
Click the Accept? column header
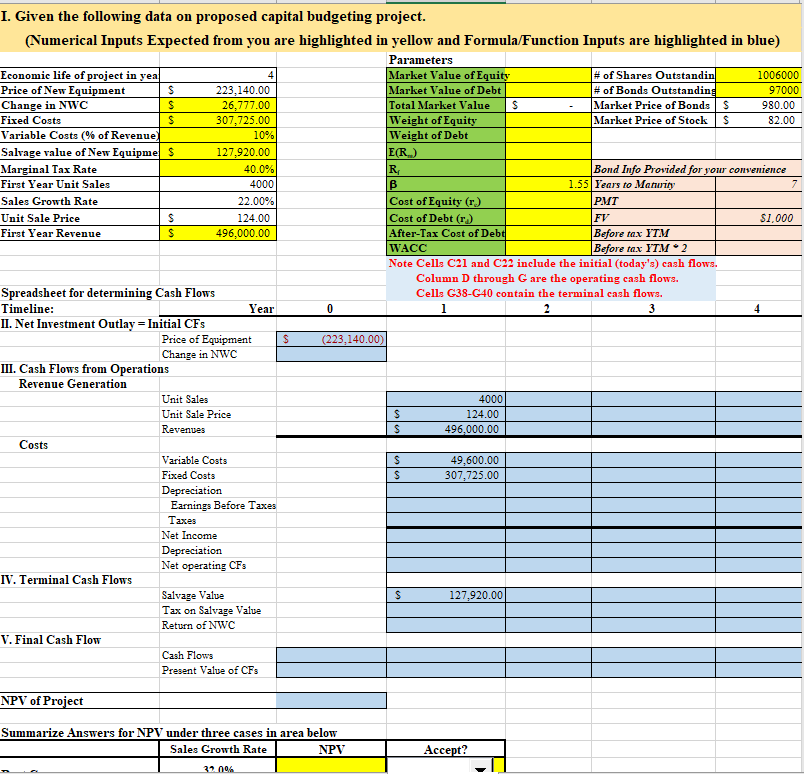[x=446, y=749]
